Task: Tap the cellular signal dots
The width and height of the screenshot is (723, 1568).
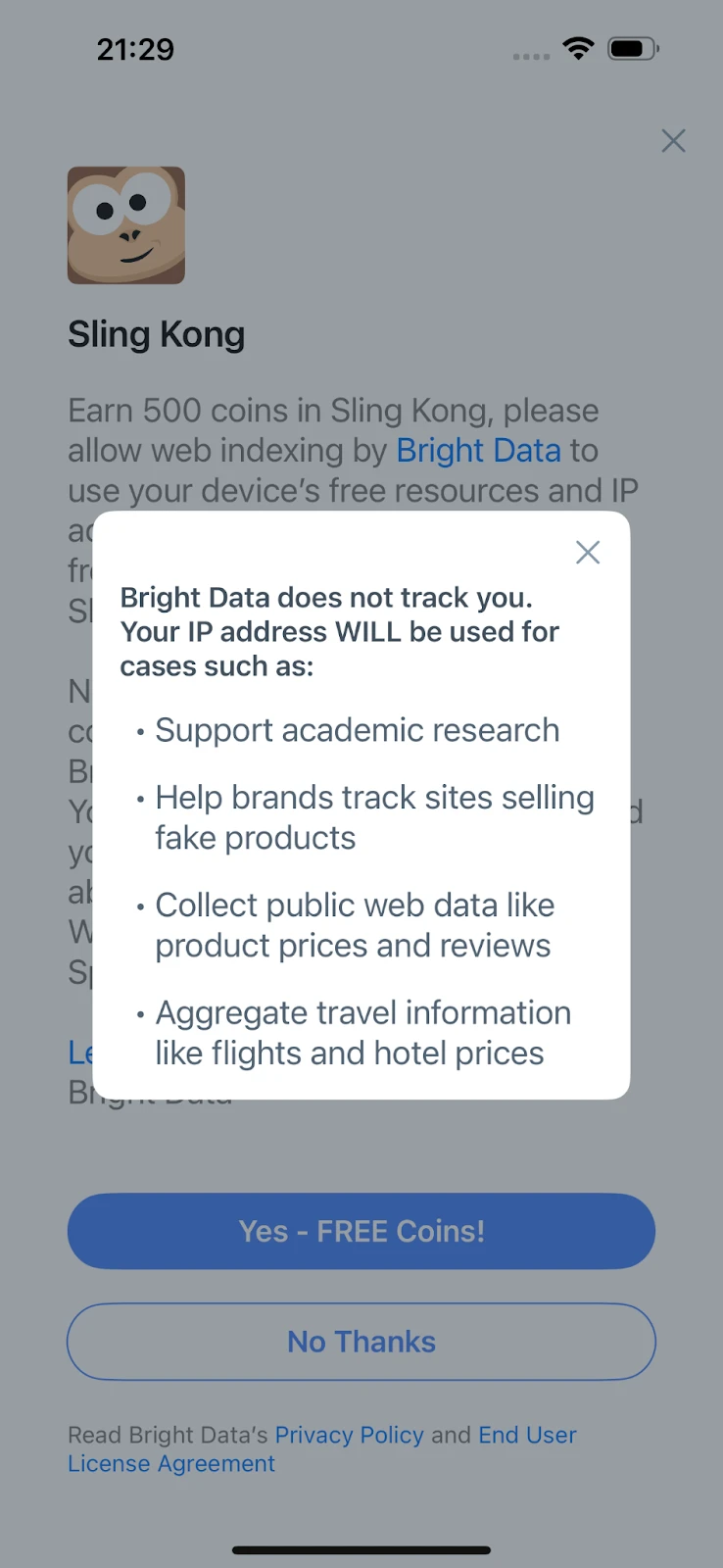Action: pos(531,56)
